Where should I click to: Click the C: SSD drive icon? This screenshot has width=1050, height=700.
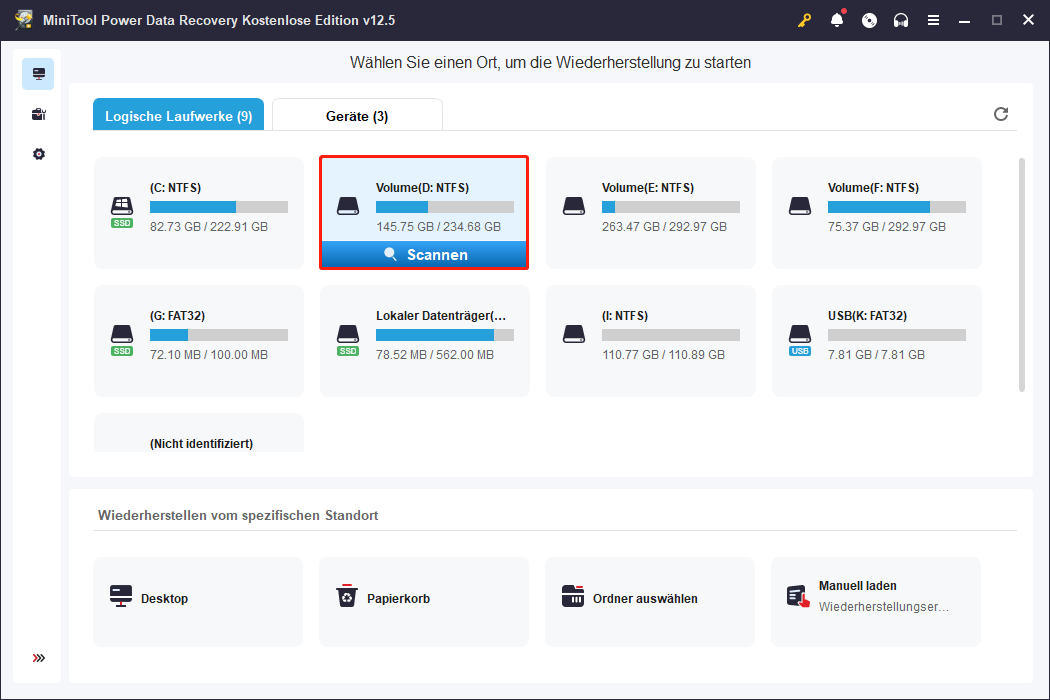122,212
